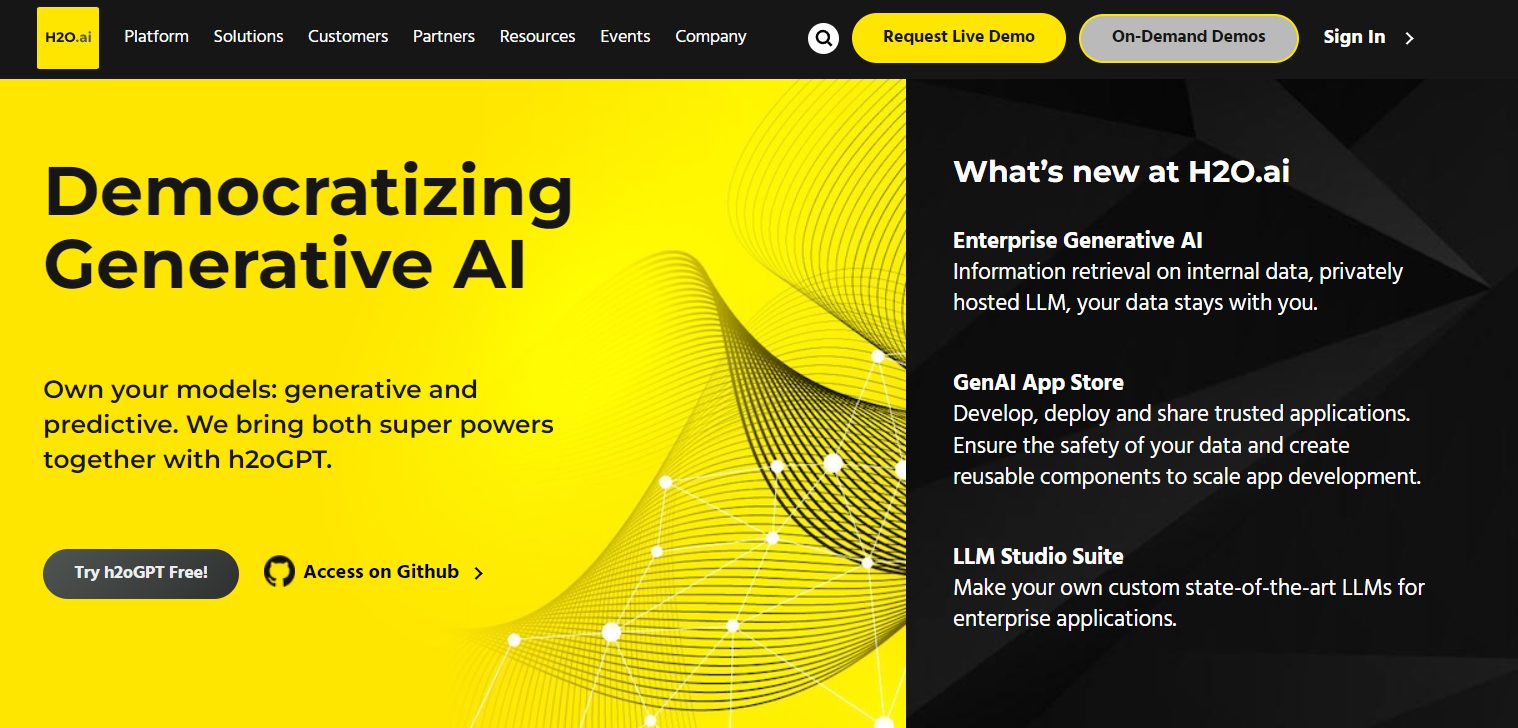Click the Sign In link
1518x728 pixels.
point(1354,37)
